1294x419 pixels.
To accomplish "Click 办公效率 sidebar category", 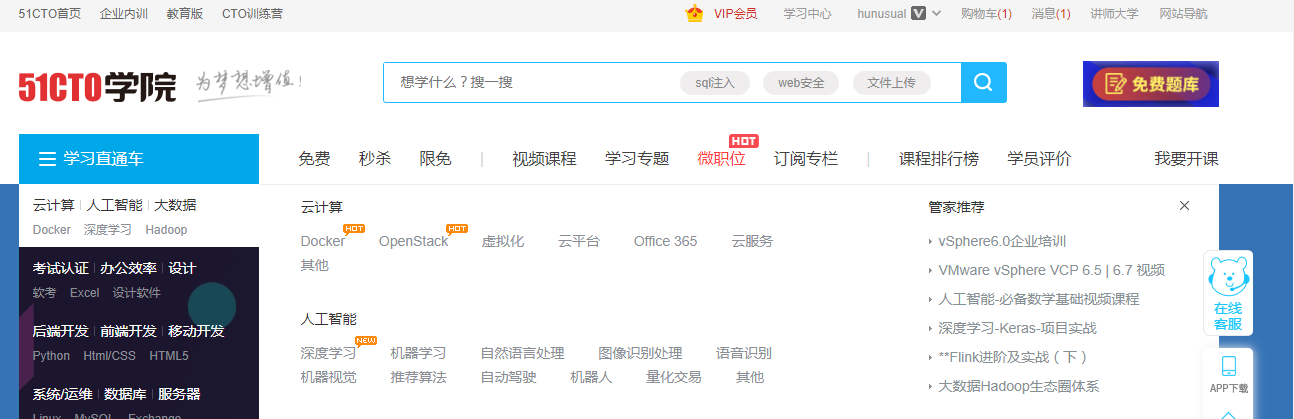I will (128, 268).
